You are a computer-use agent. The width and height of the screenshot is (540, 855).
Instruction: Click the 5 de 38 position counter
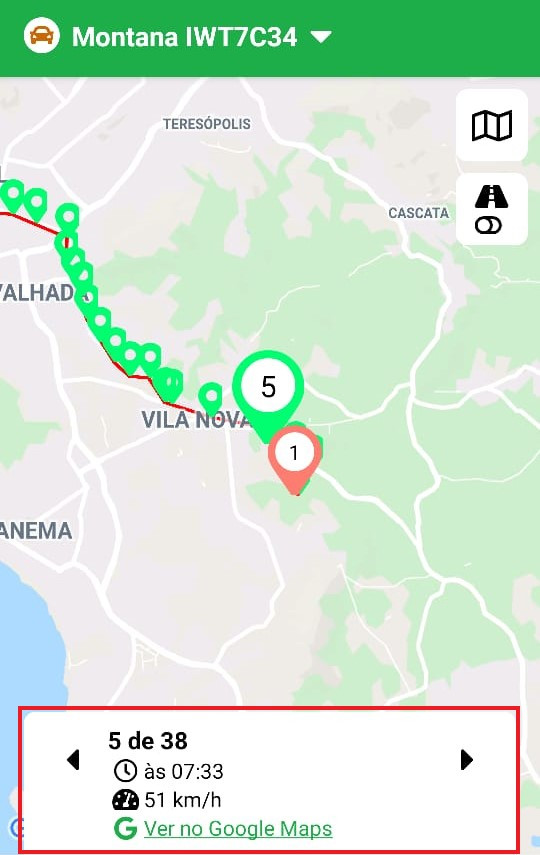(x=148, y=740)
